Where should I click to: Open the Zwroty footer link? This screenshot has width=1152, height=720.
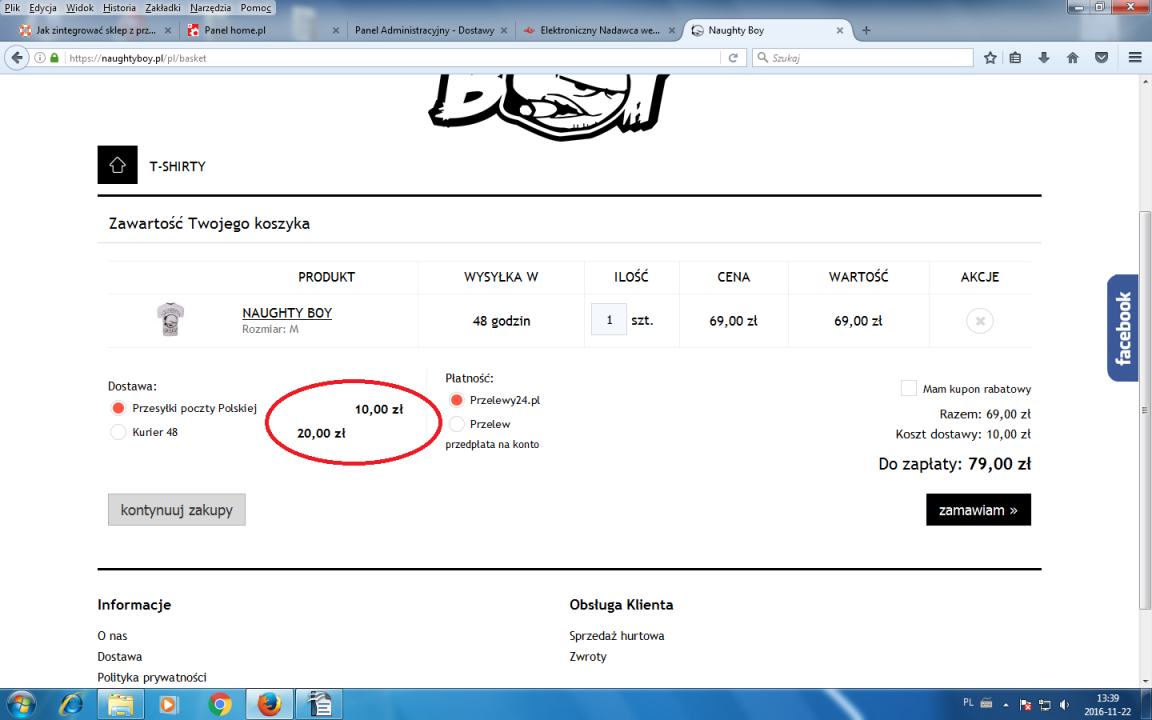click(x=588, y=656)
